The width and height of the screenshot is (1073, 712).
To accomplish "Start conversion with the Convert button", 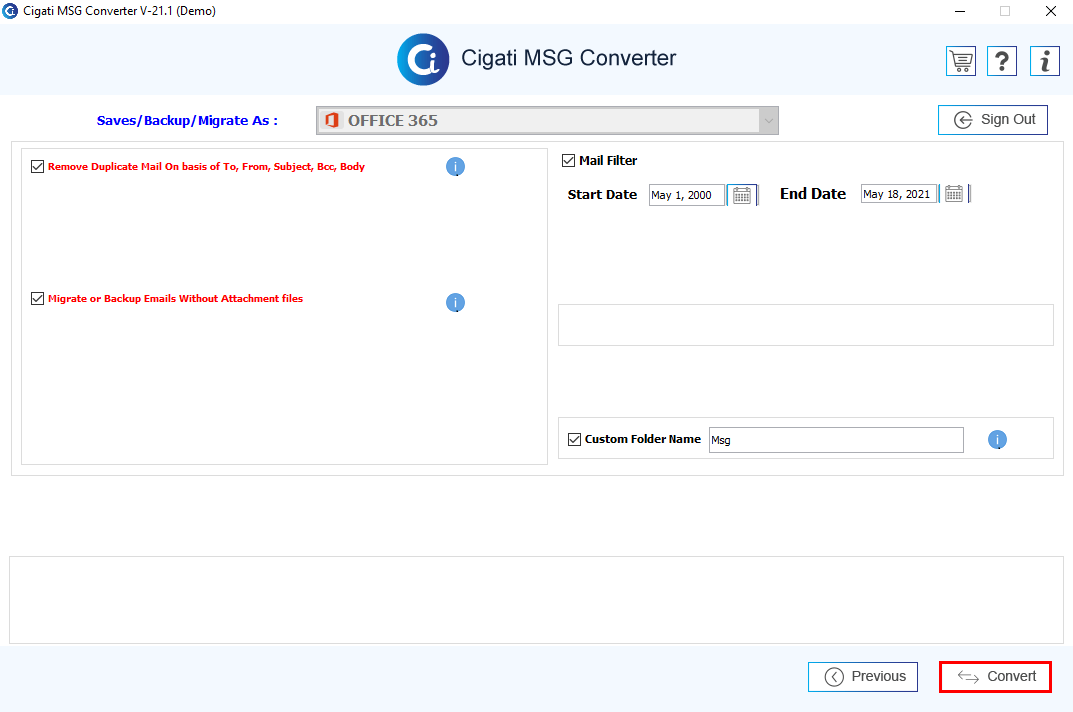I will click(x=995, y=676).
